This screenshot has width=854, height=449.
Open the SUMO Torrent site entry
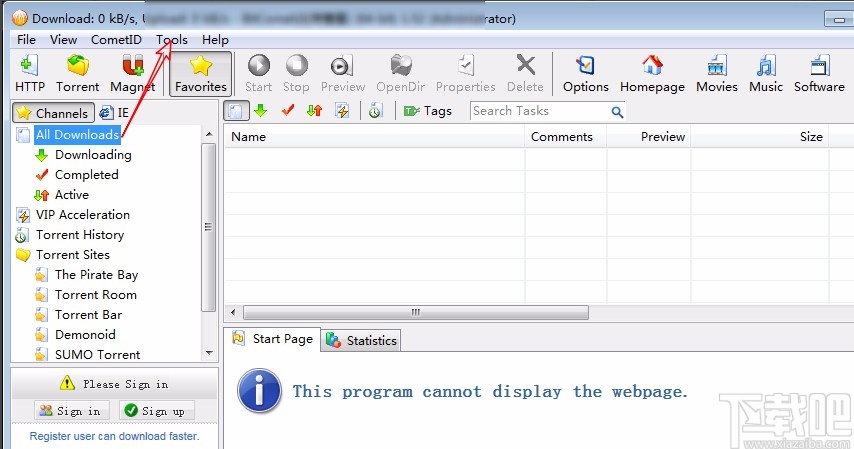click(97, 355)
